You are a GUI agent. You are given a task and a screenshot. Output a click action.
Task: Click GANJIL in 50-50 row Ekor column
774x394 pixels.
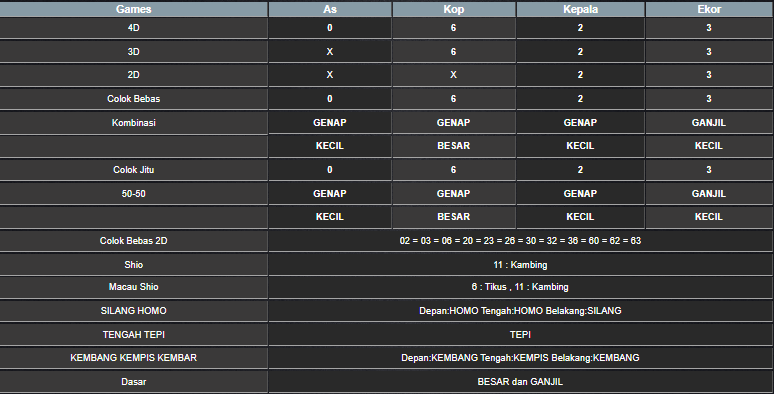pos(709,194)
